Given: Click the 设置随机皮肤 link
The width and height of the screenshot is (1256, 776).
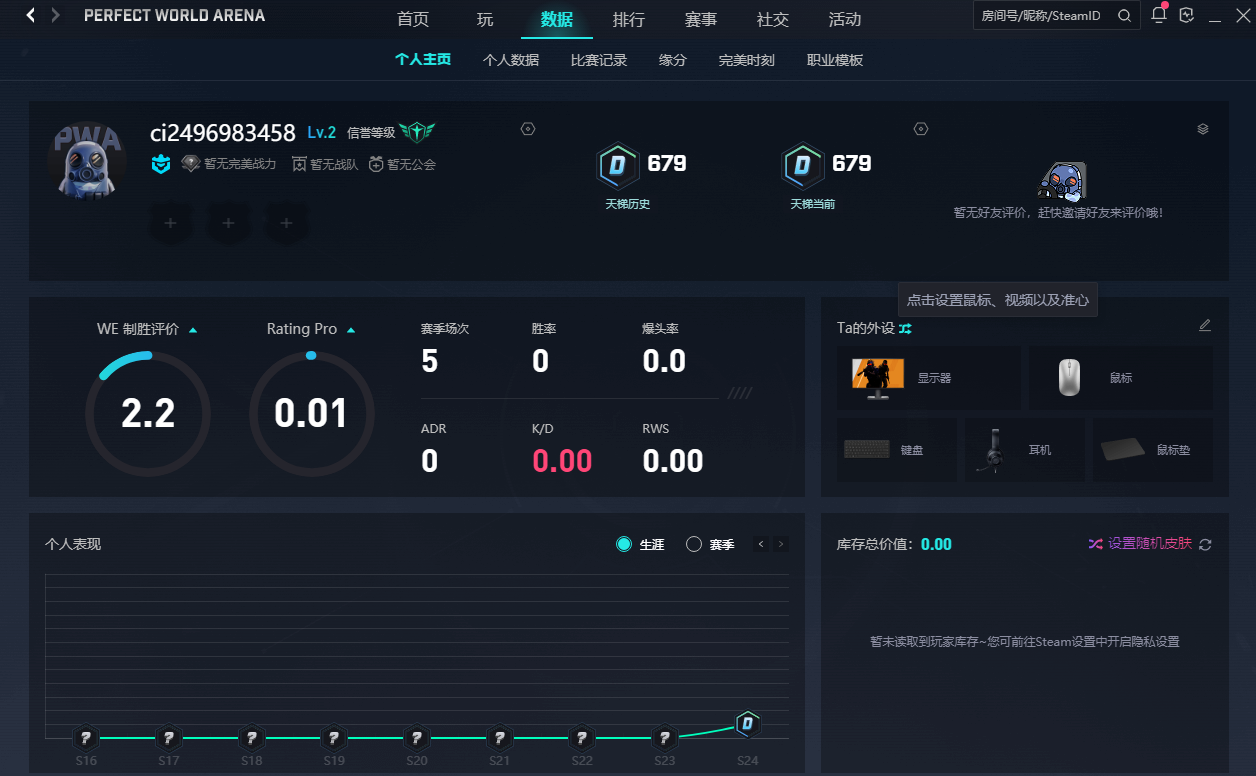Looking at the screenshot, I should click(x=1150, y=543).
